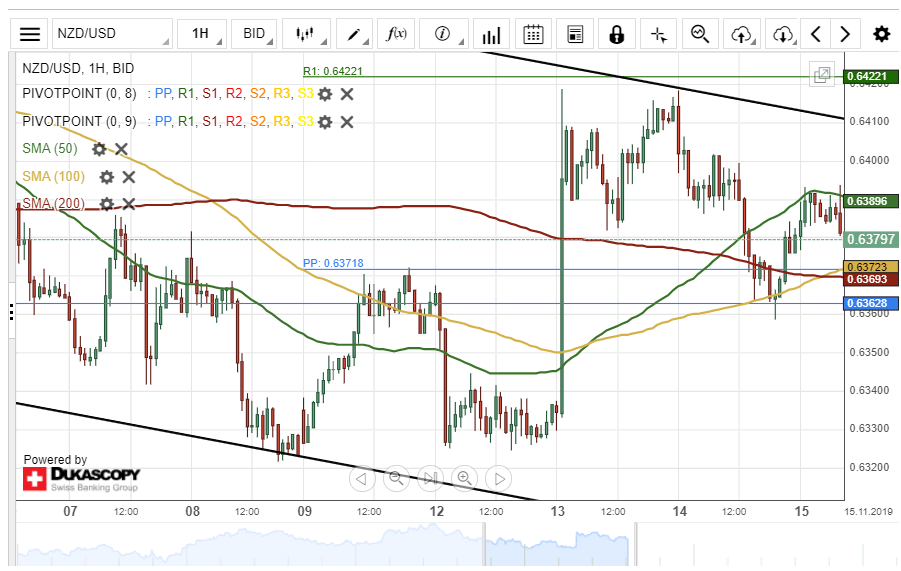Toggle the chart lock icon

(616, 34)
